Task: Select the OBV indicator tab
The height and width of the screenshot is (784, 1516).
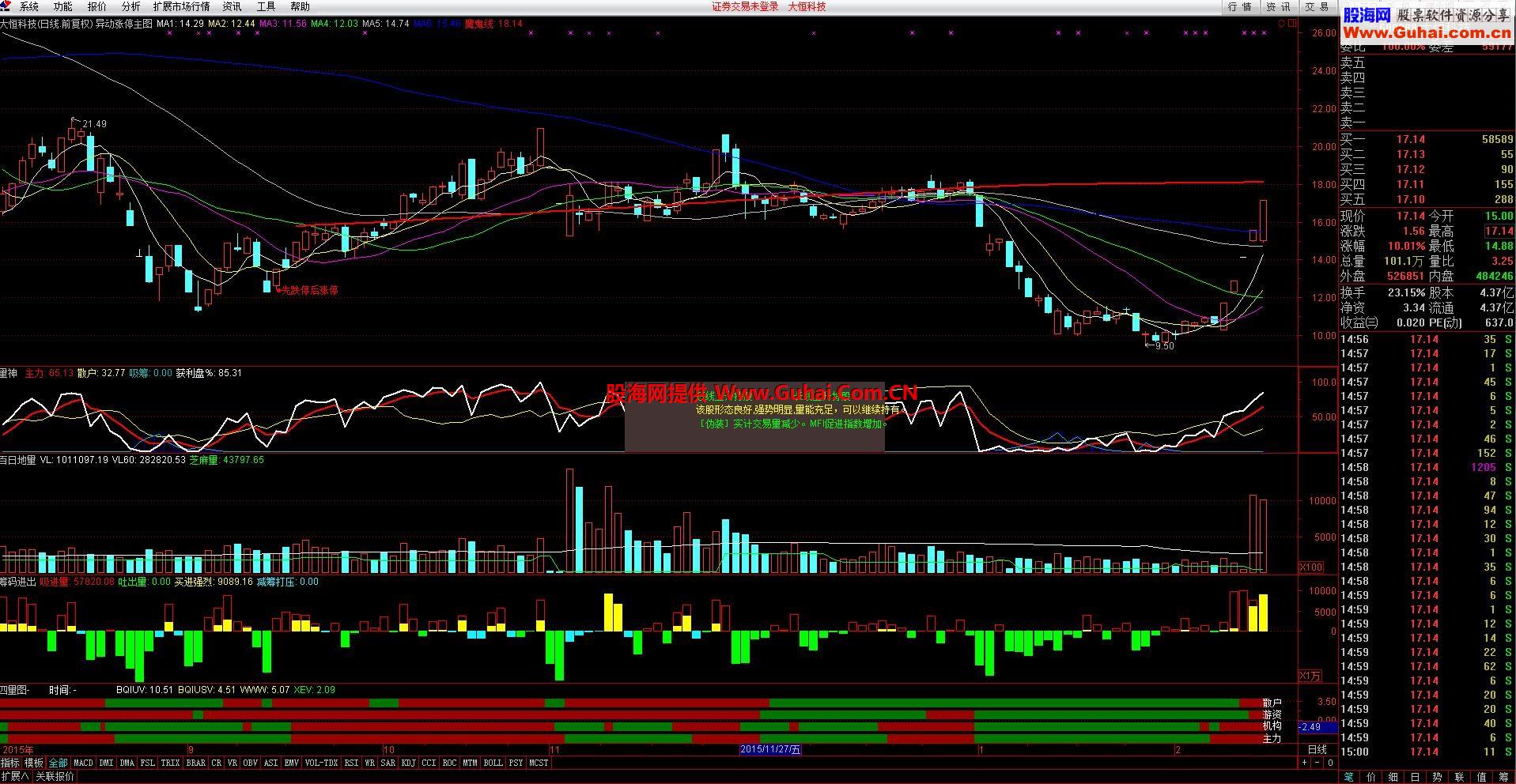Action: click(x=250, y=763)
